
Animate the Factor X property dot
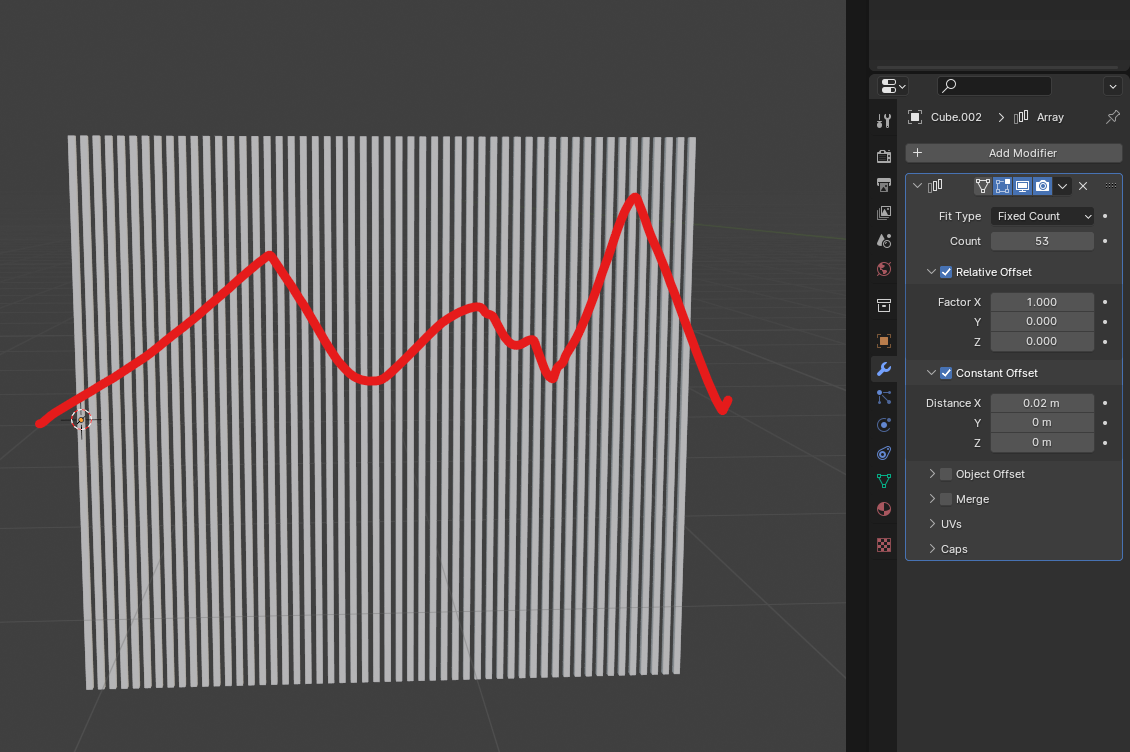pyautogui.click(x=1105, y=302)
